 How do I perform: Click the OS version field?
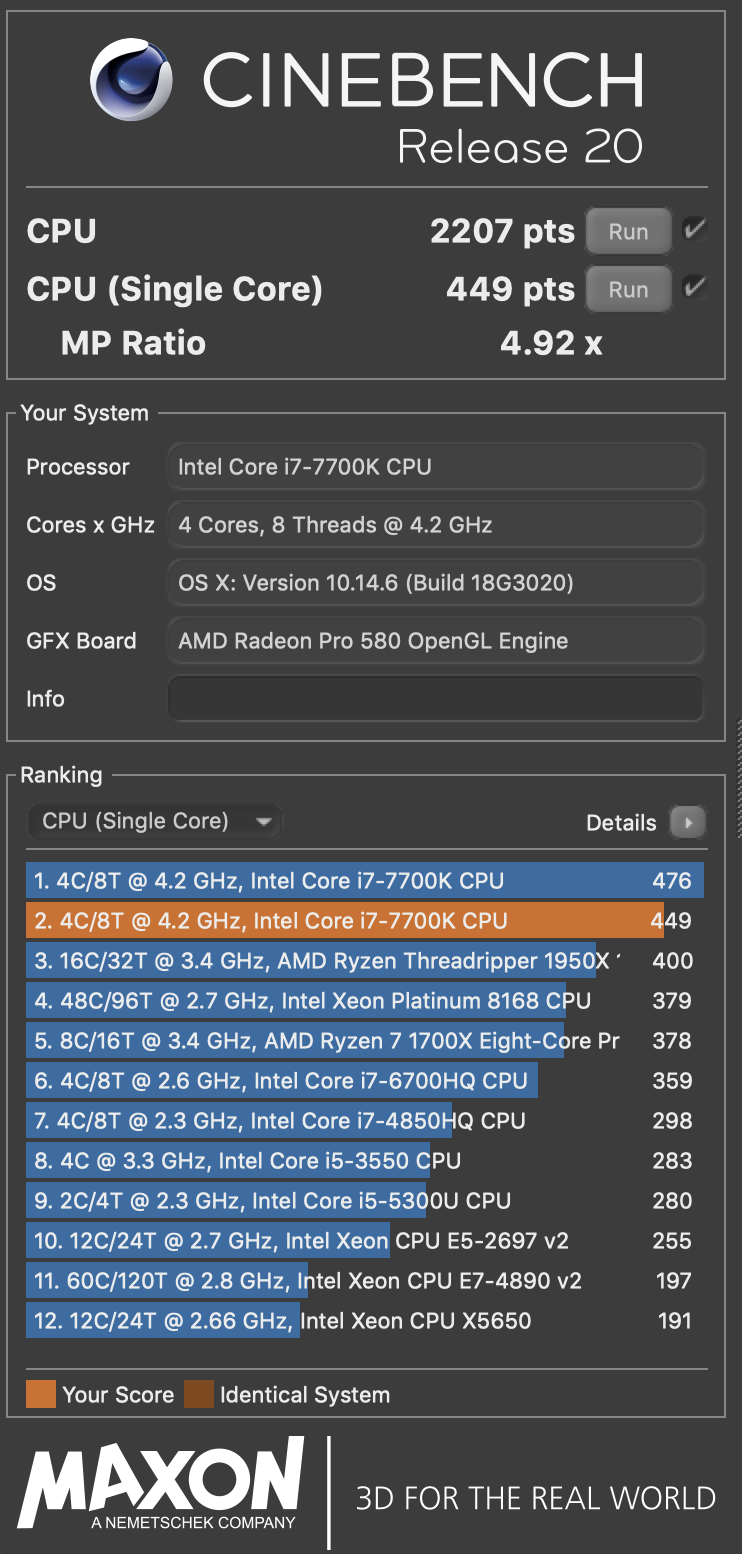pyautogui.click(x=436, y=583)
